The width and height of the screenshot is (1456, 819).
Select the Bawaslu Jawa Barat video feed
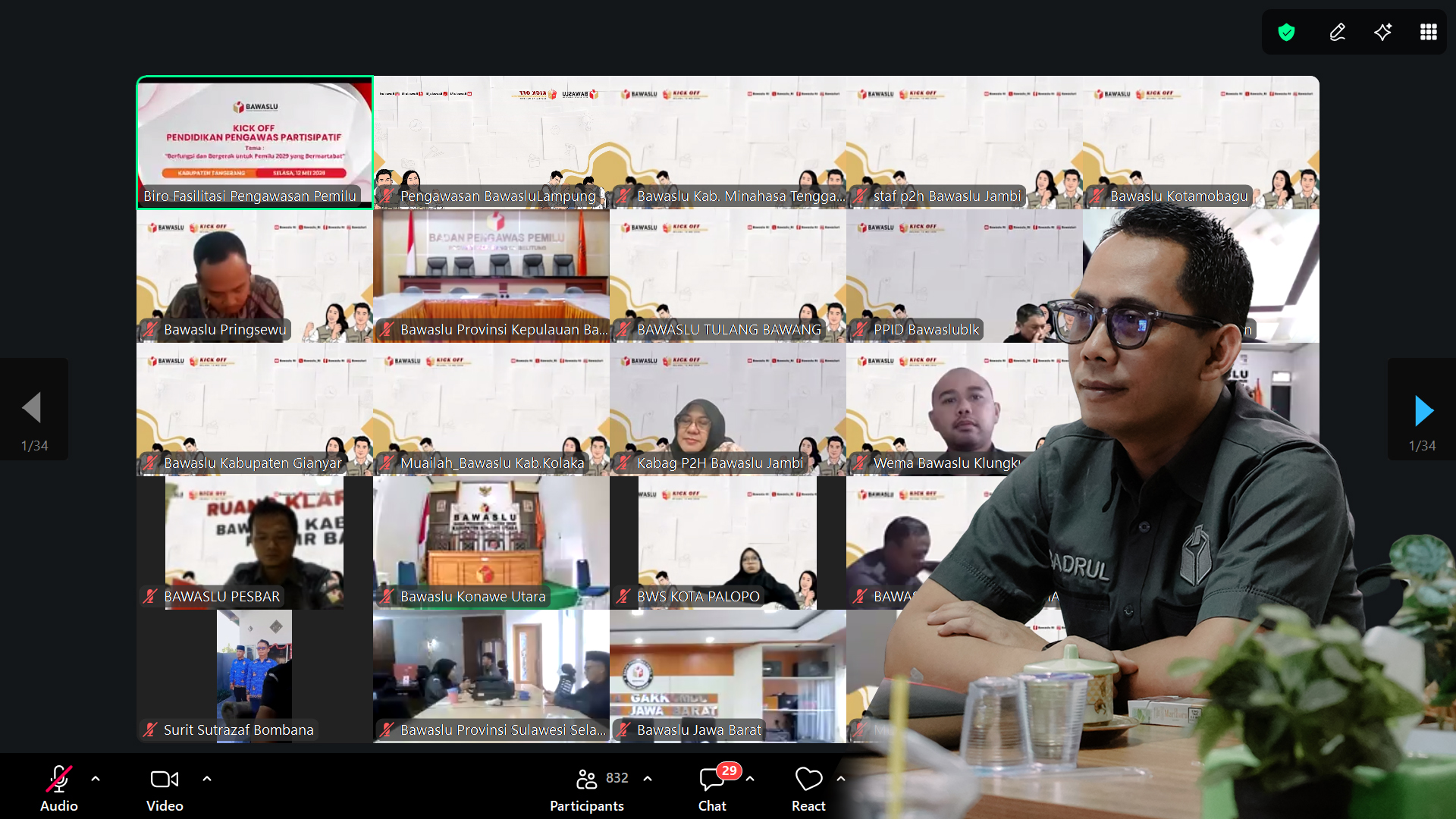tap(728, 676)
